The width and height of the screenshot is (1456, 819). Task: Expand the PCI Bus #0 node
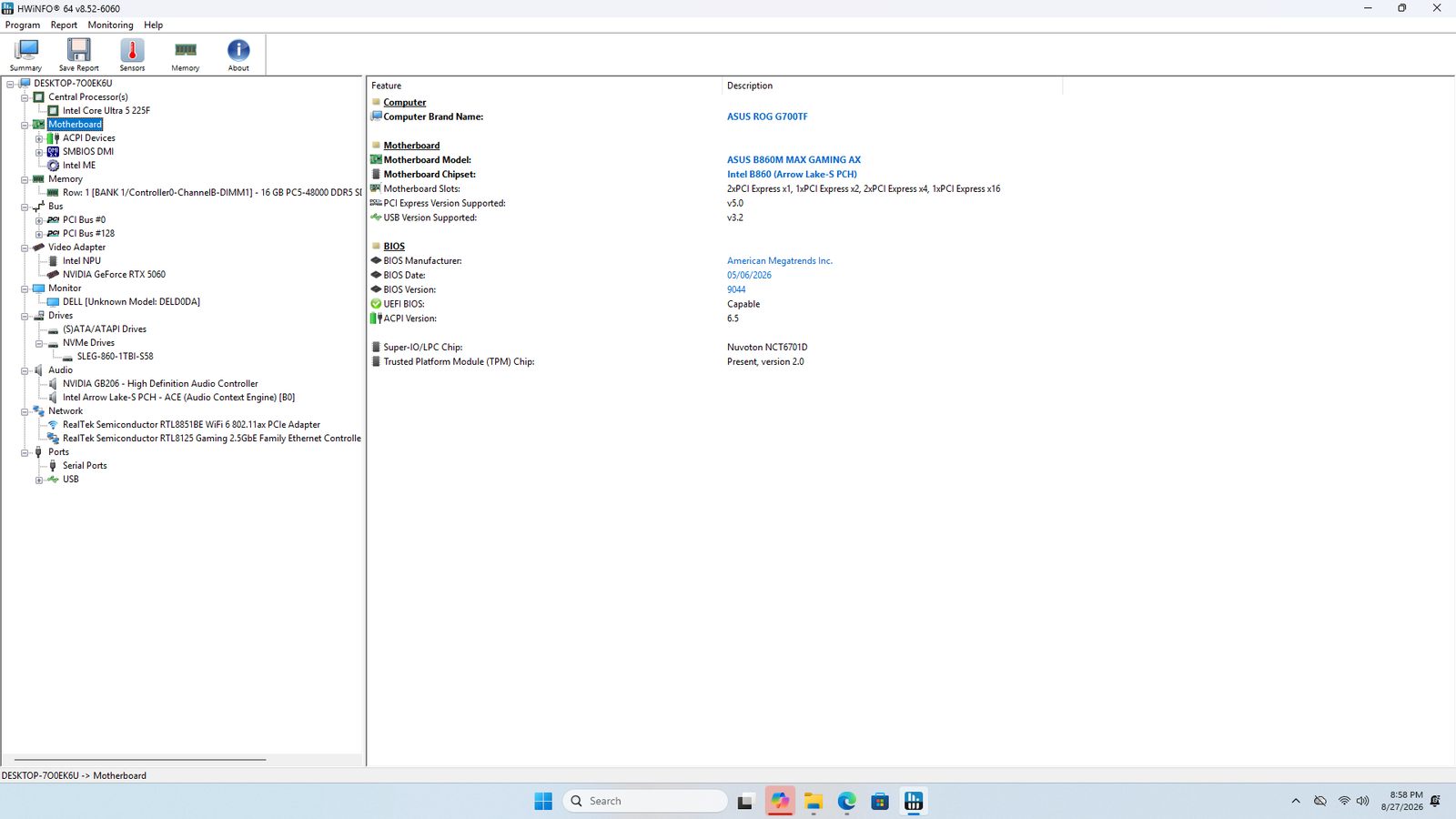pyautogui.click(x=39, y=220)
